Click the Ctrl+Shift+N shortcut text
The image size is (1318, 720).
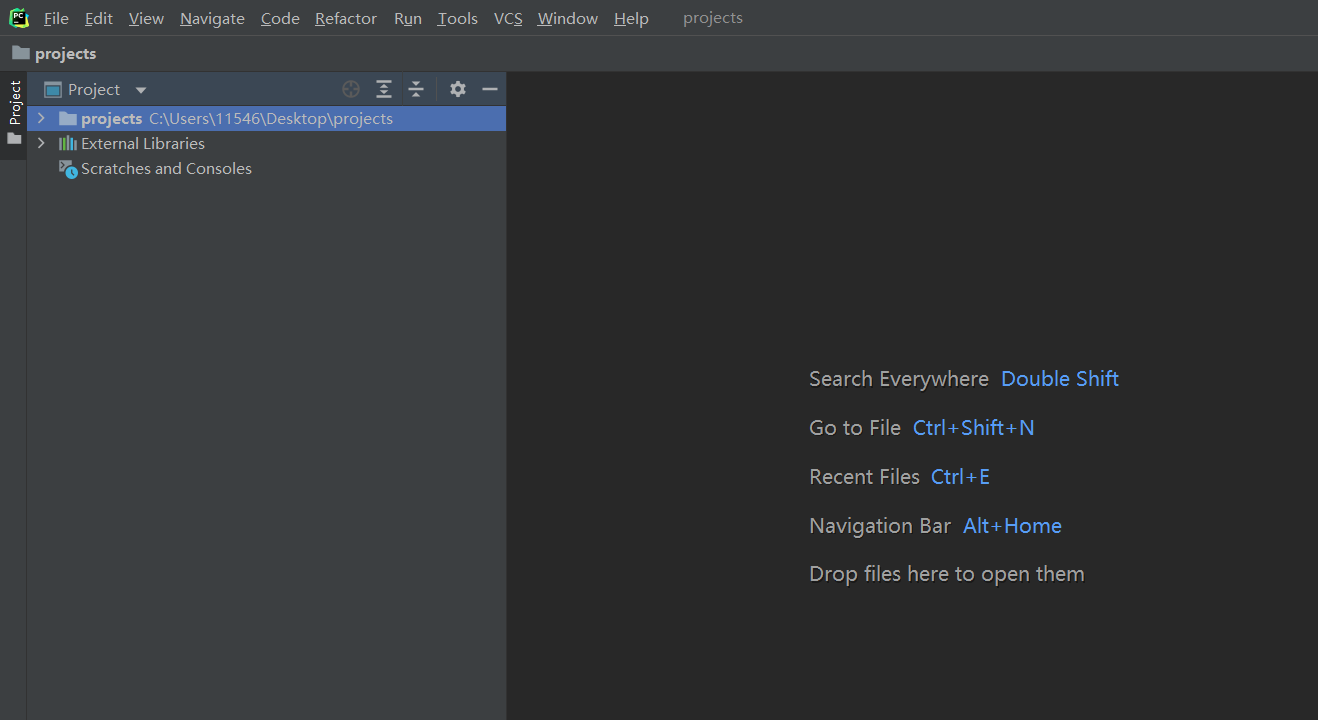pyautogui.click(x=974, y=428)
